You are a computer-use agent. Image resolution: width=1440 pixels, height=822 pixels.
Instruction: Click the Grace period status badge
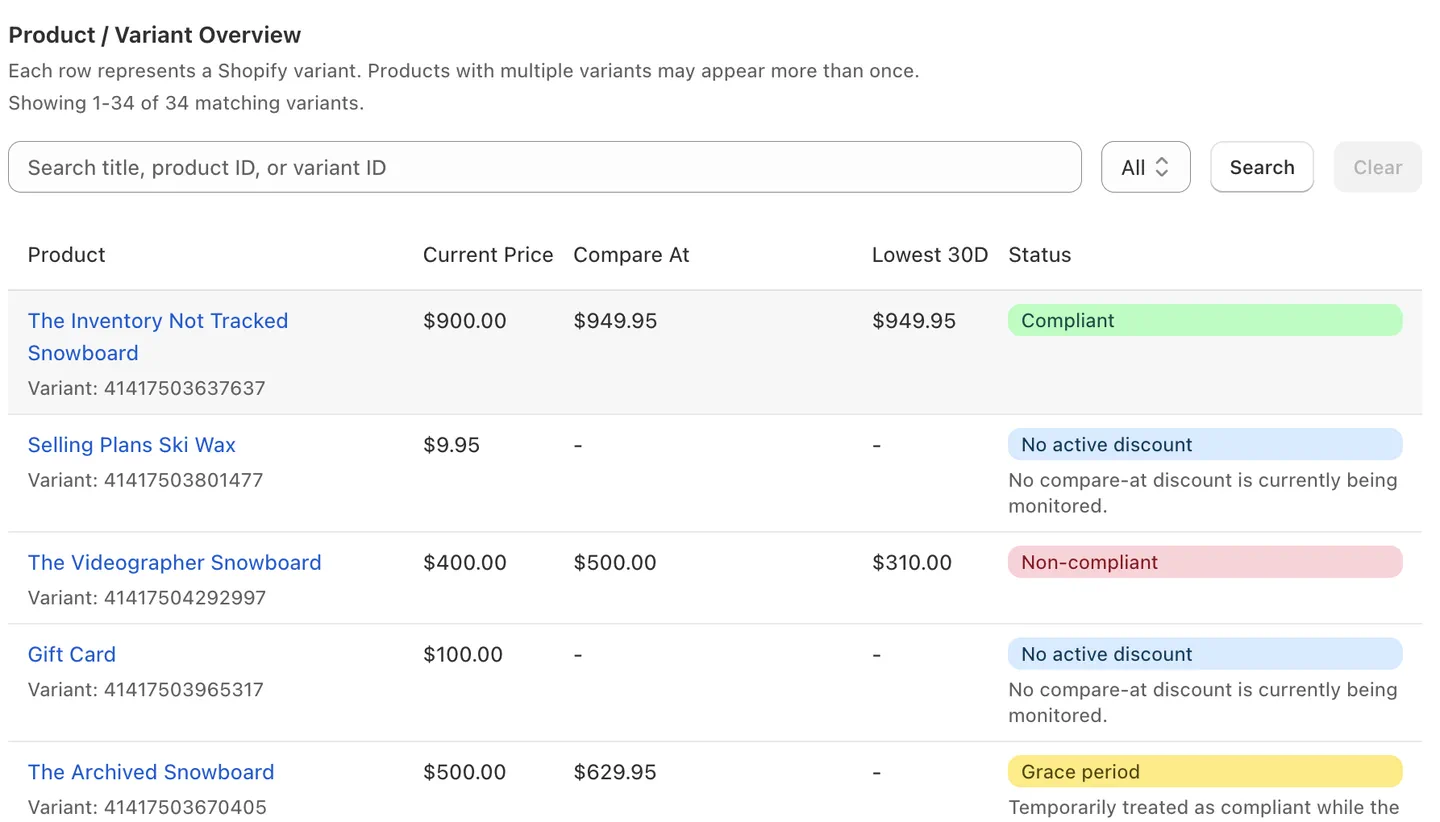(1205, 772)
